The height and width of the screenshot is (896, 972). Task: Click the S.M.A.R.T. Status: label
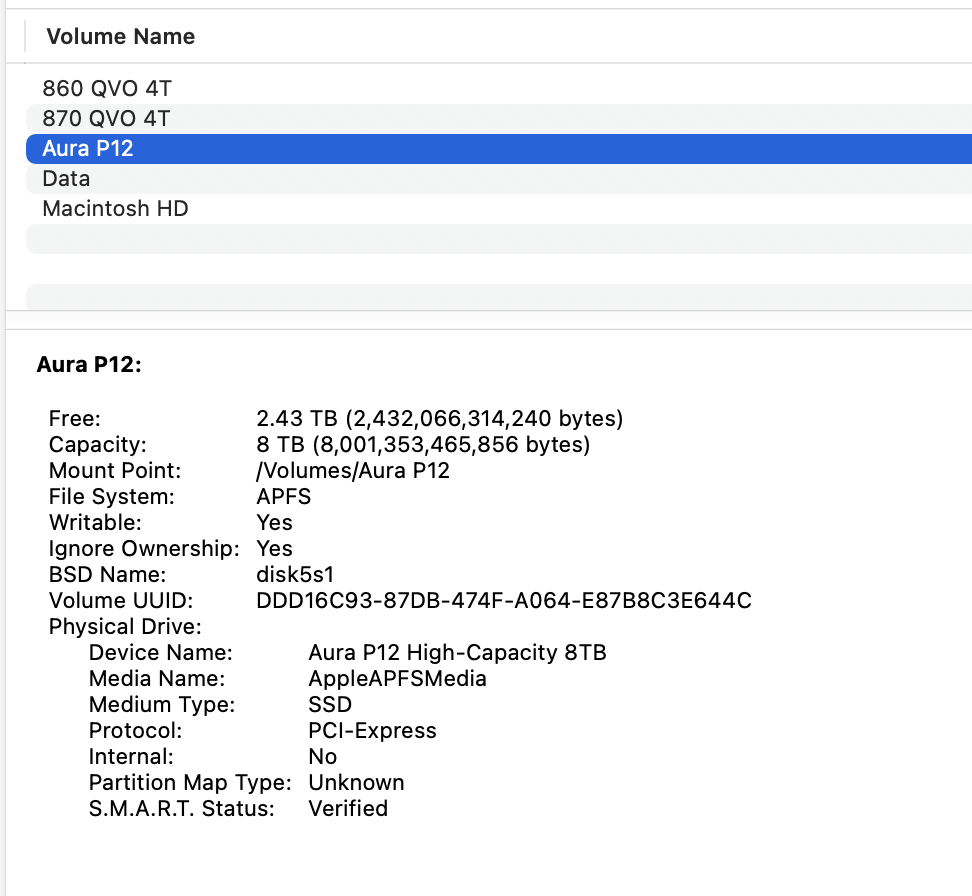[182, 809]
